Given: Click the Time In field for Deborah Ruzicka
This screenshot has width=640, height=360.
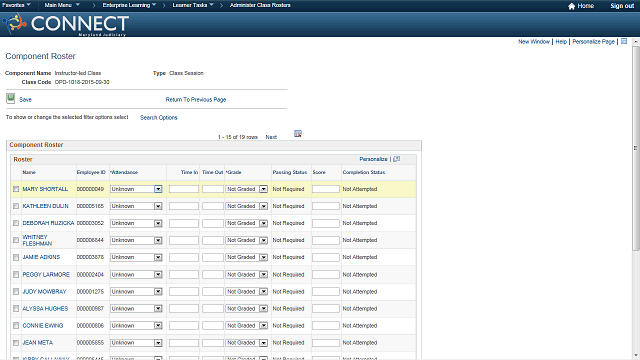Looking at the screenshot, I should click(x=184, y=223).
